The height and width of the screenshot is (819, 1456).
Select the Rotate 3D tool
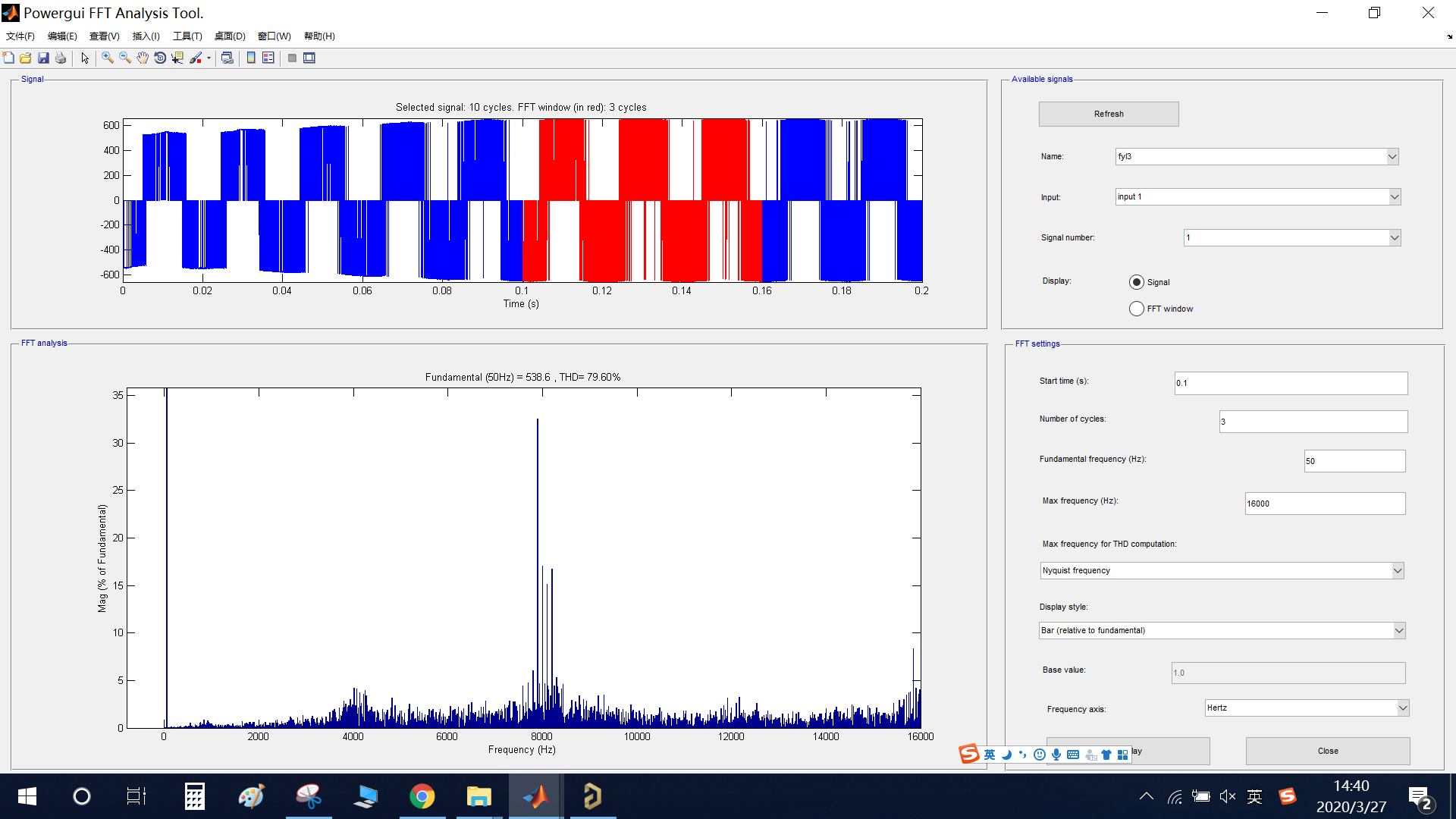point(160,58)
